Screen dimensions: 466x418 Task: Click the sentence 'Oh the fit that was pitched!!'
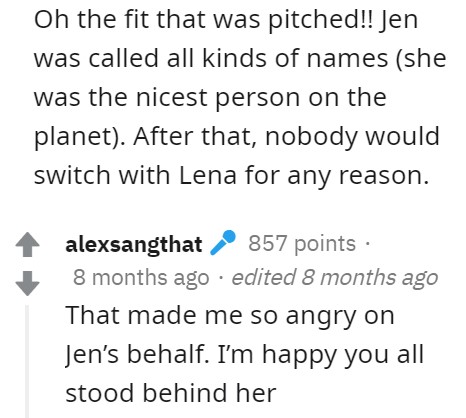click(x=204, y=20)
